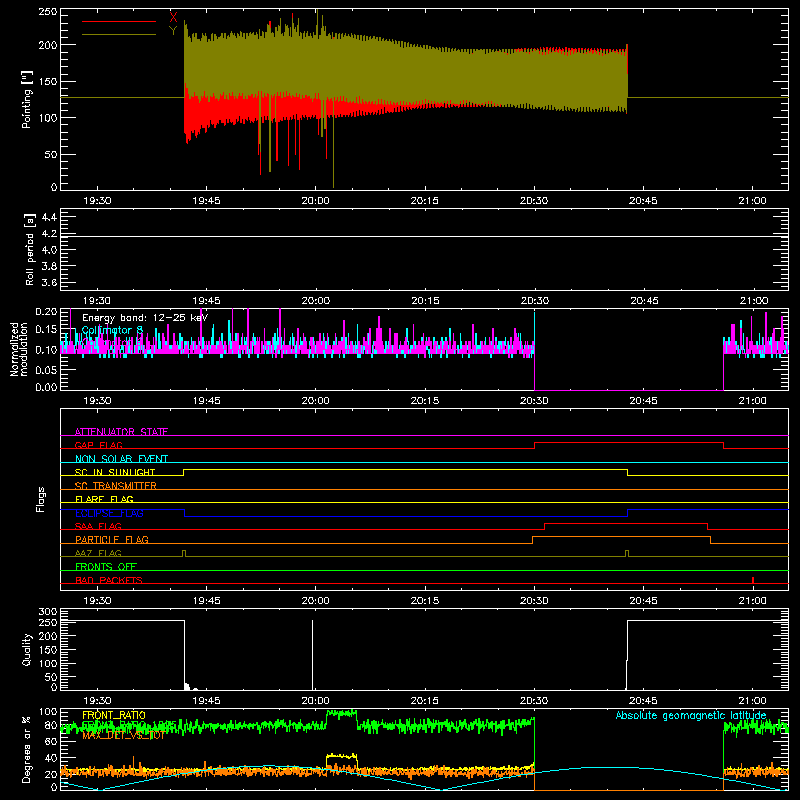The height and width of the screenshot is (800, 800).
Task: Click the olive Y legend line sample
Action: pyautogui.click(x=119, y=35)
